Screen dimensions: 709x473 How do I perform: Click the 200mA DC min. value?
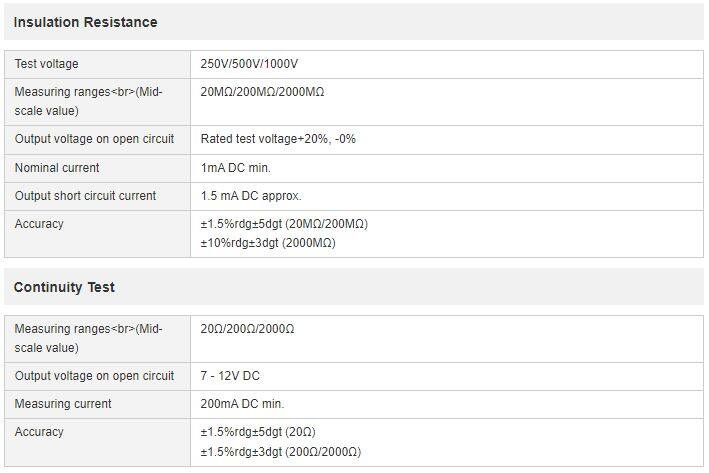tap(242, 404)
